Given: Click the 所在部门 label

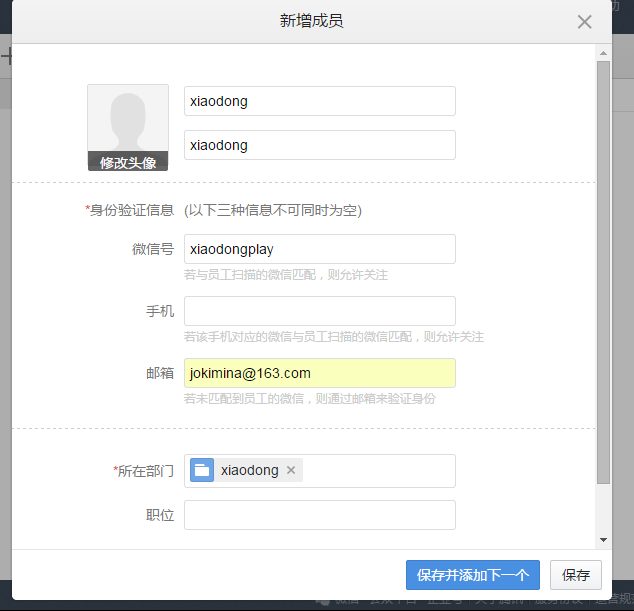Looking at the screenshot, I should (144, 471).
